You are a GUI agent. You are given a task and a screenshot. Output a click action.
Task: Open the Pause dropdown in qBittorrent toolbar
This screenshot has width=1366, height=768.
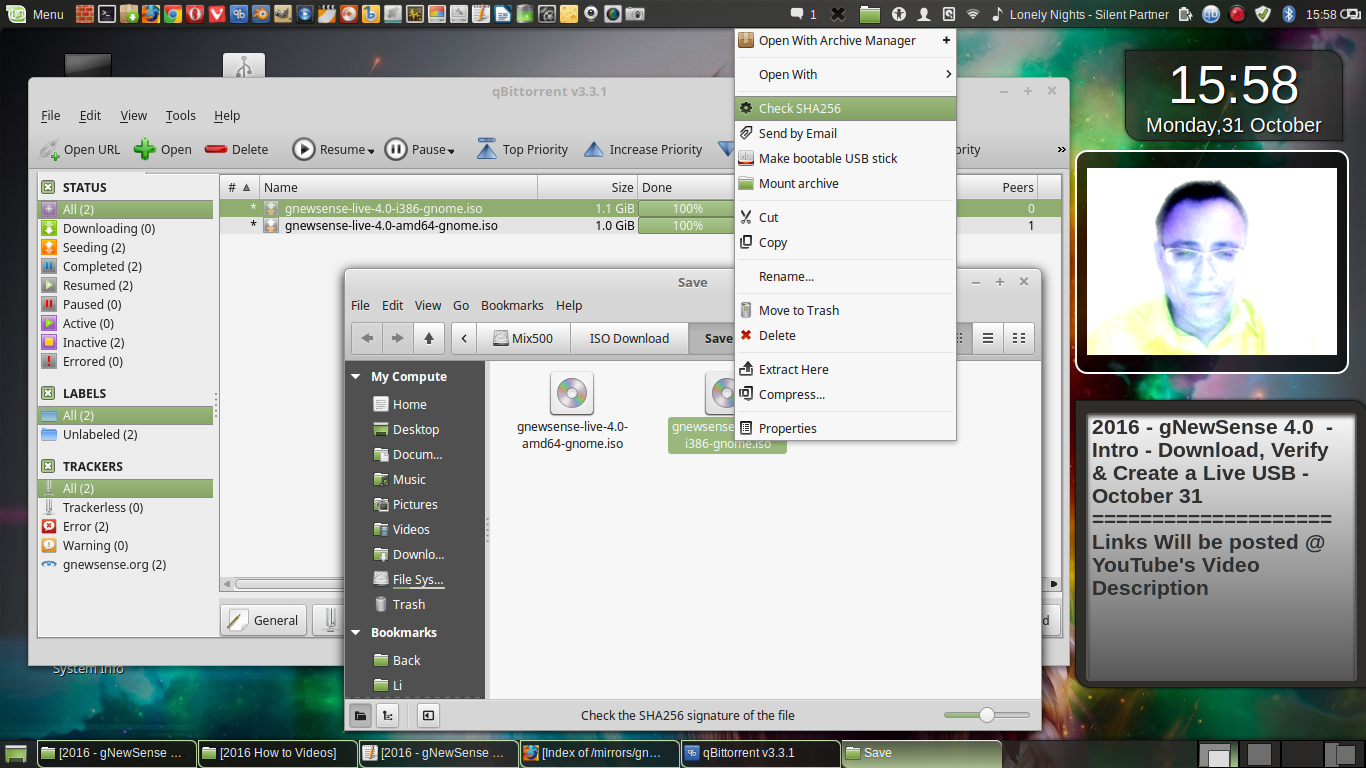point(451,151)
